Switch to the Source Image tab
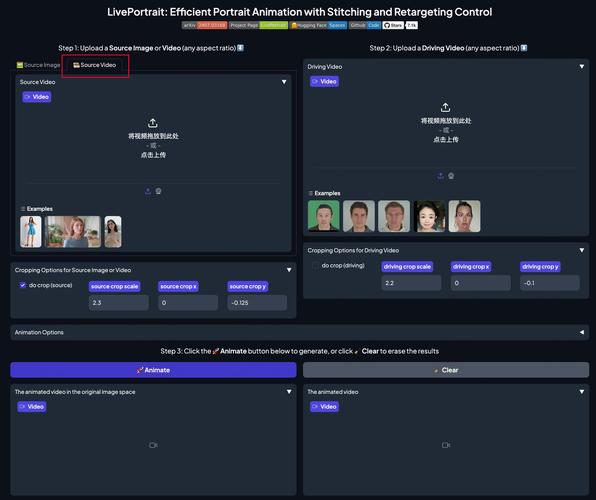 (x=38, y=65)
